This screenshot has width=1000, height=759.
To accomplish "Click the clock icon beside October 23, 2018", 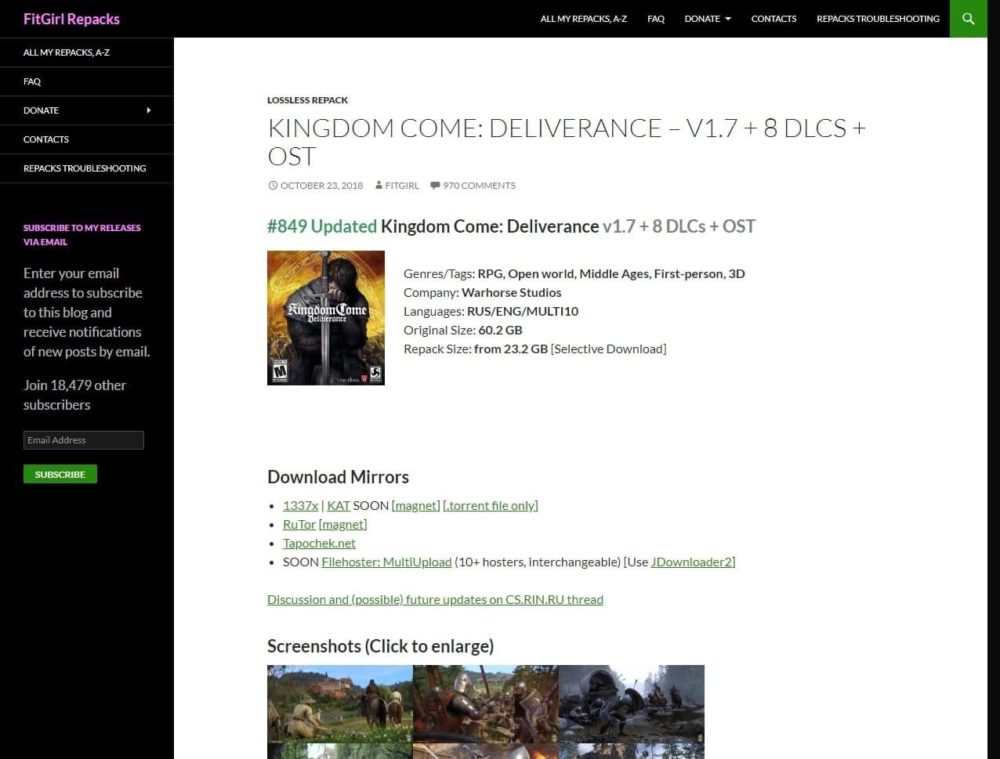I will [273, 186].
